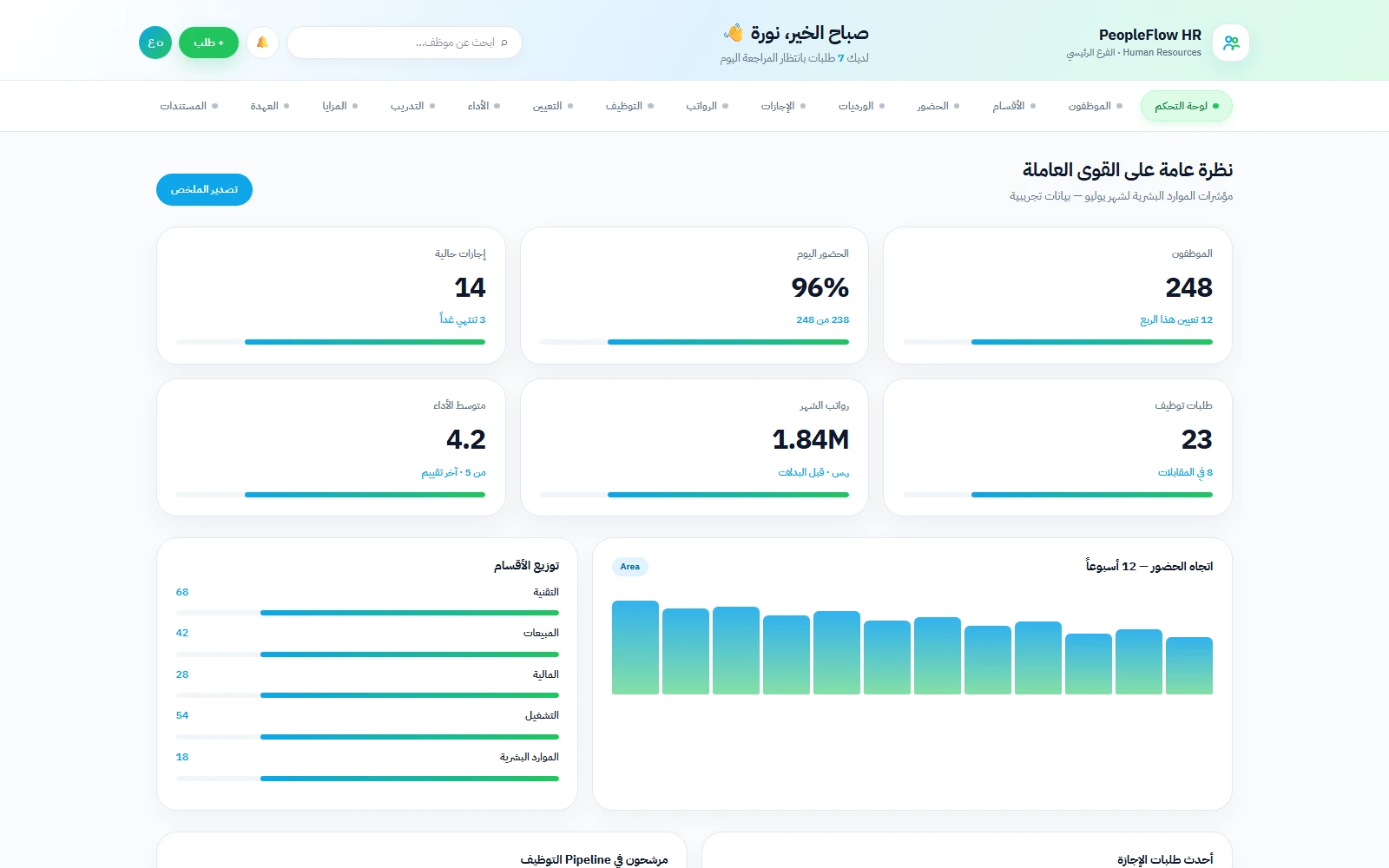Open the الرواتب tab

(x=708, y=106)
